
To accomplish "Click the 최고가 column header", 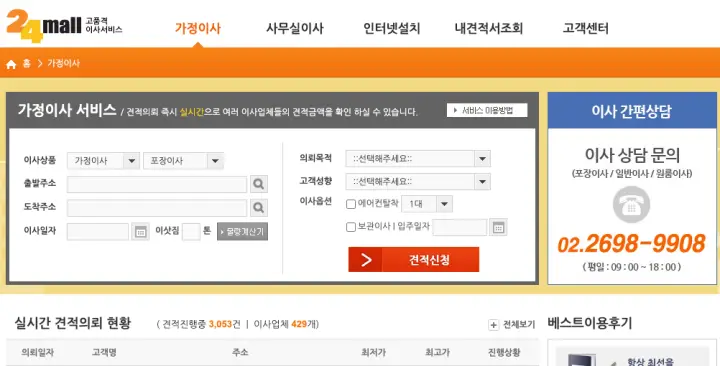I will (438, 353).
